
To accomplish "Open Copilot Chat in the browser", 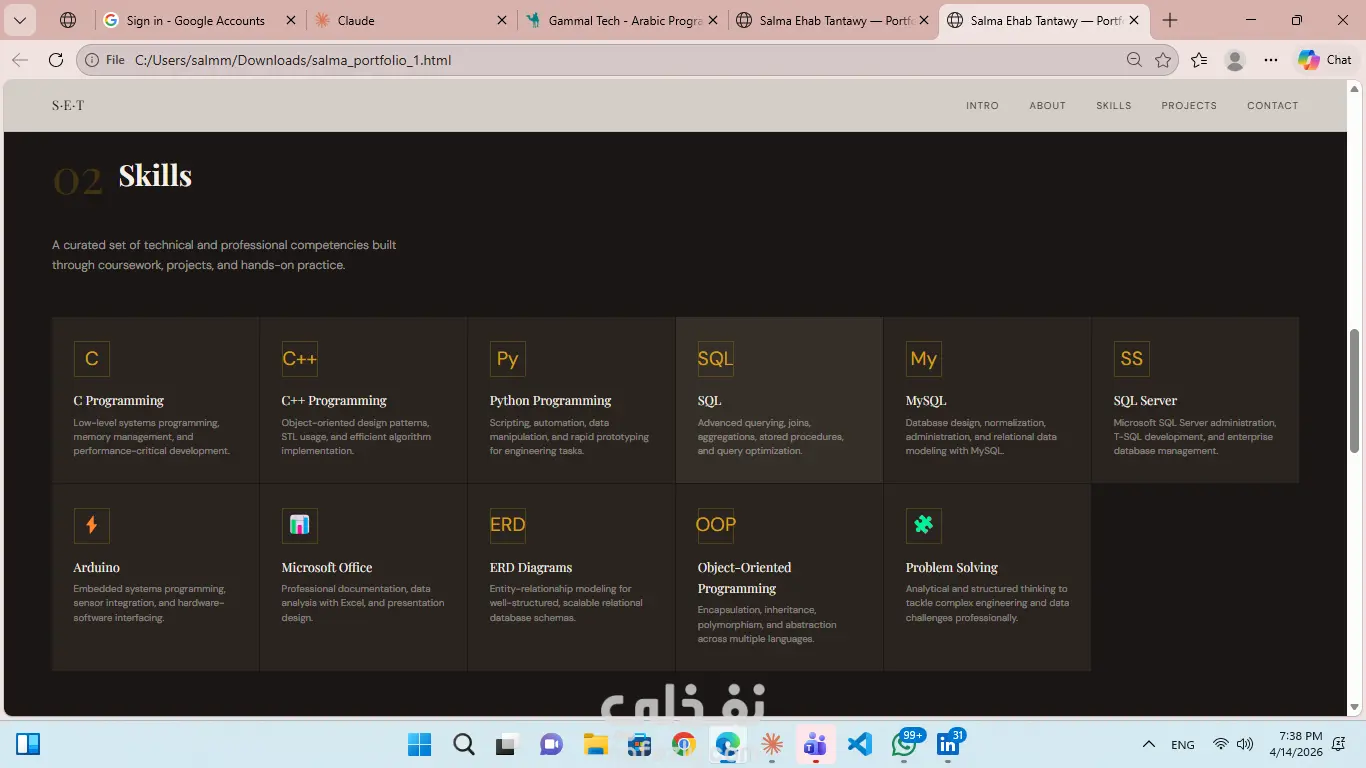I will click(x=1326, y=60).
